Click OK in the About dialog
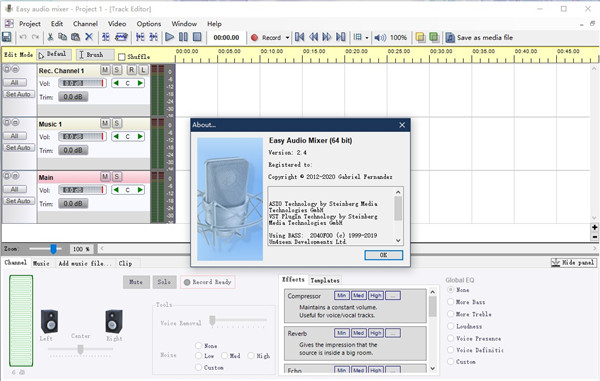 [x=383, y=255]
